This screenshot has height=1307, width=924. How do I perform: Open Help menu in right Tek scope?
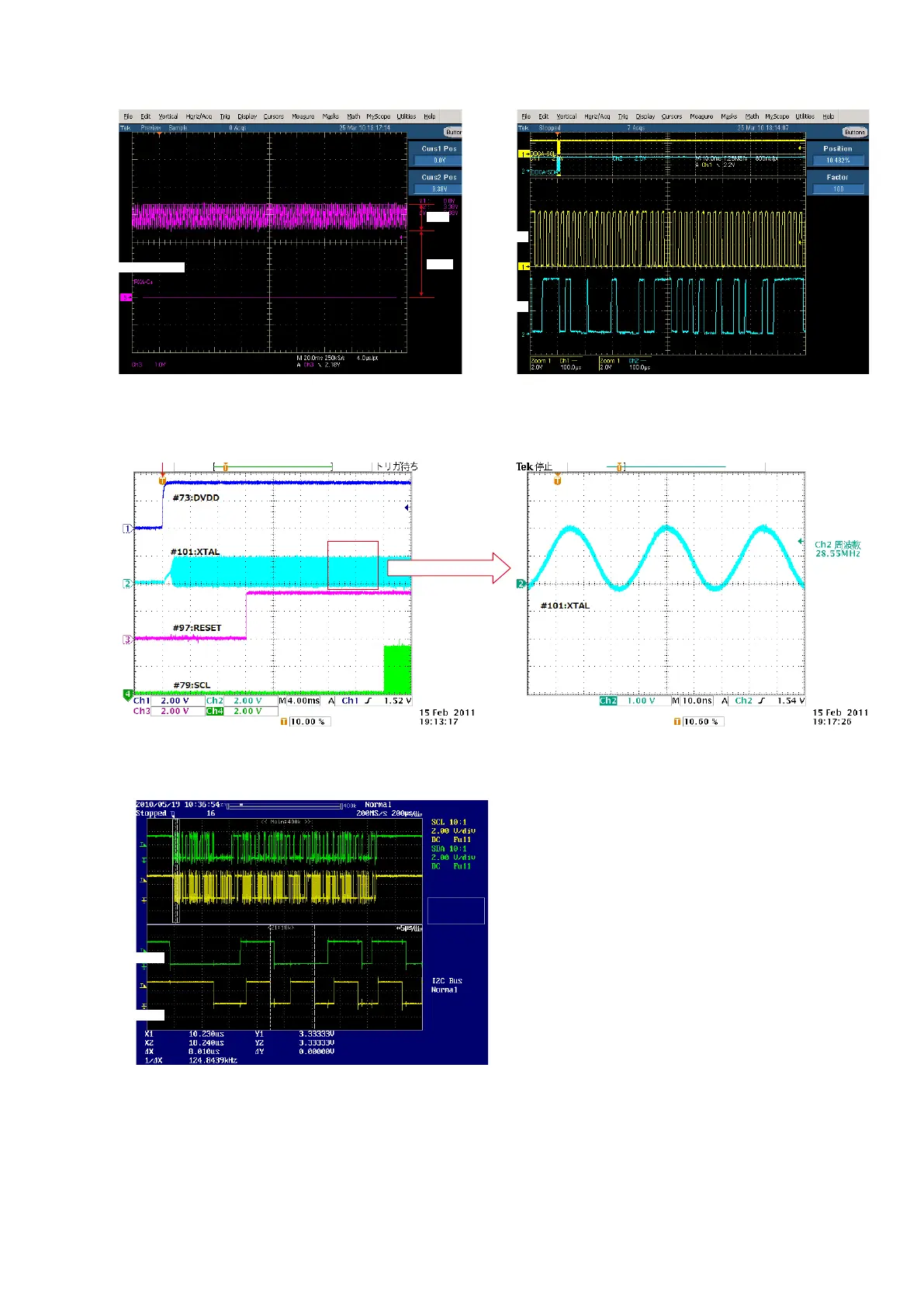(828, 116)
